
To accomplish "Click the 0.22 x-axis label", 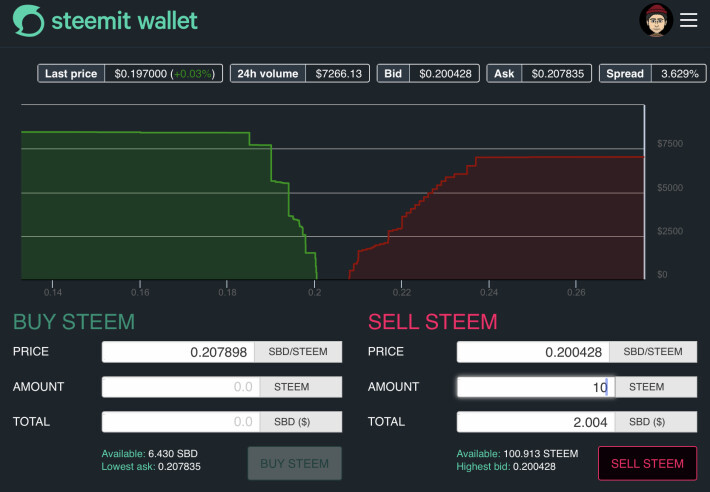I will pos(402,292).
